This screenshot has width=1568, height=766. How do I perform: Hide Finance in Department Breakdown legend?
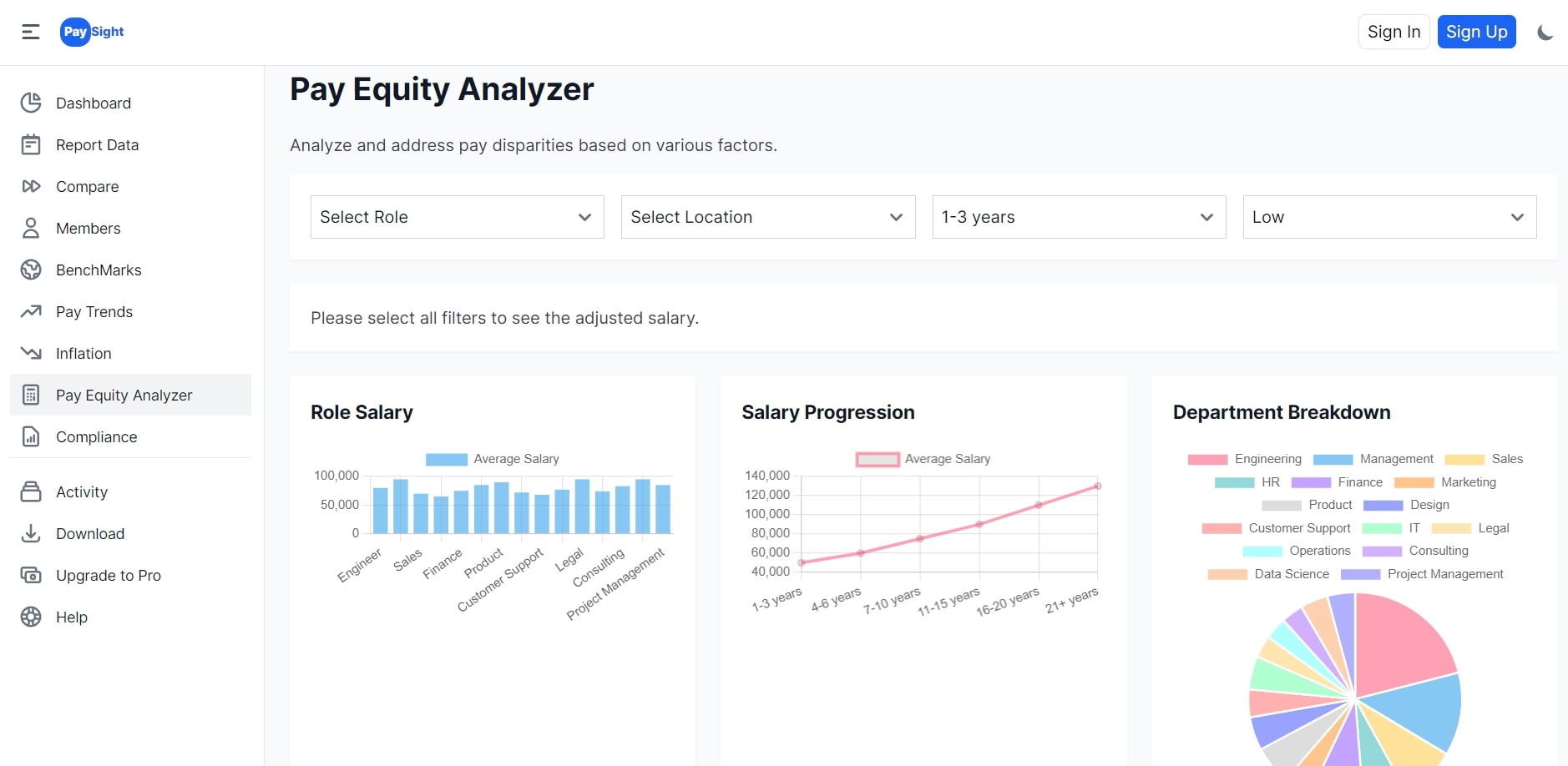[1337, 482]
